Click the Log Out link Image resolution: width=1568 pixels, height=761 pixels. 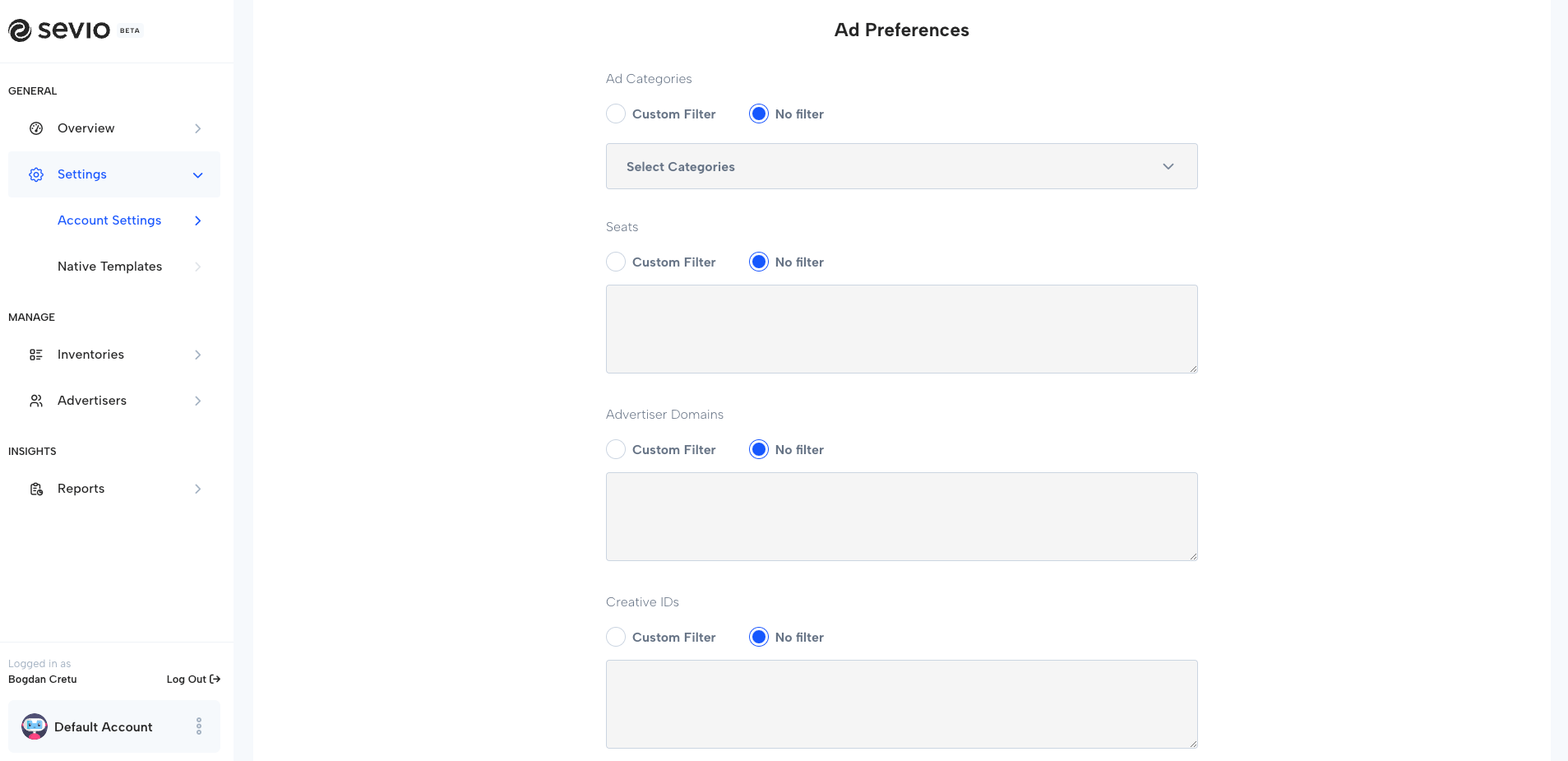187,679
